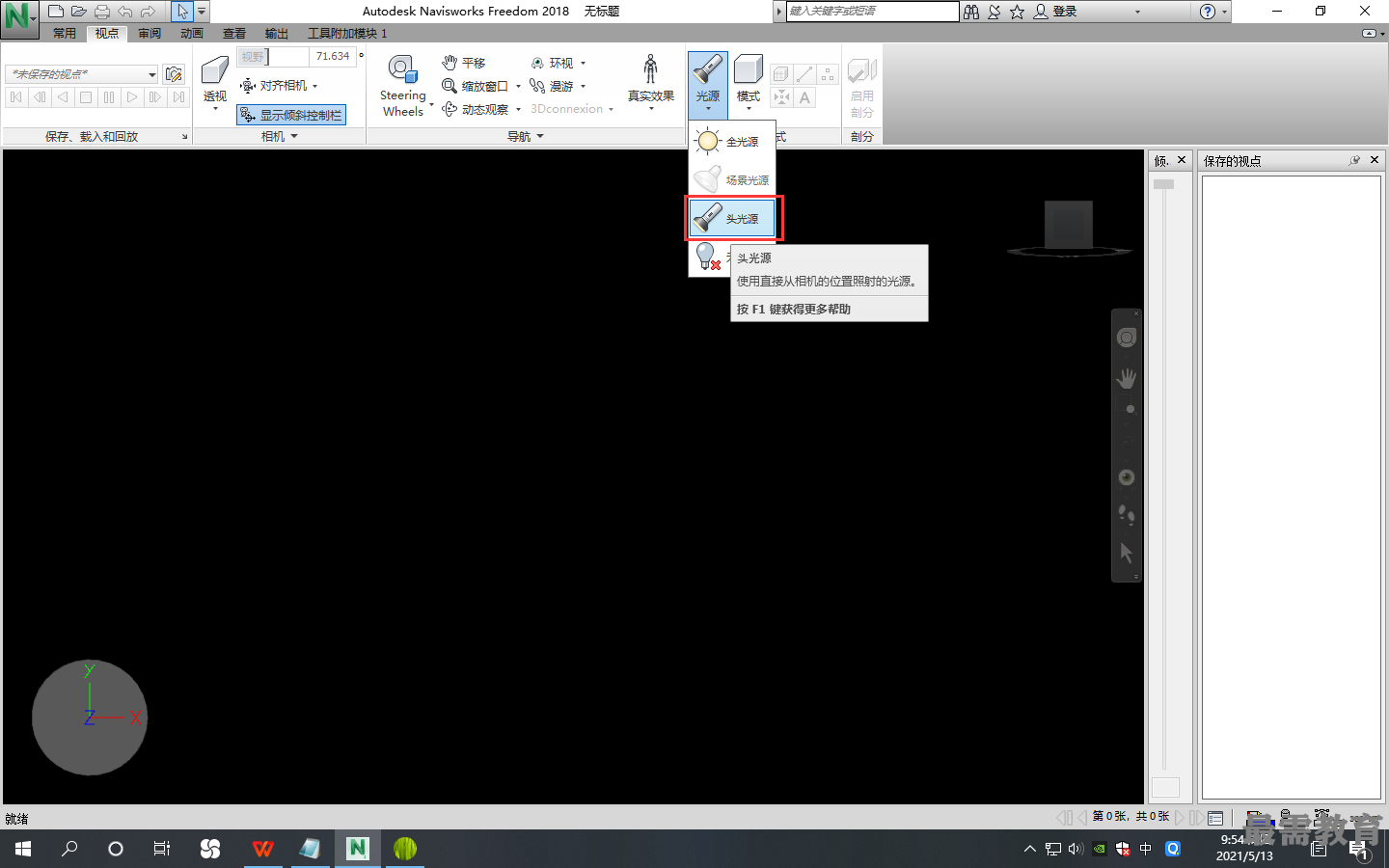
Task: Switch to the 输出 ribbon tab
Action: point(277,33)
